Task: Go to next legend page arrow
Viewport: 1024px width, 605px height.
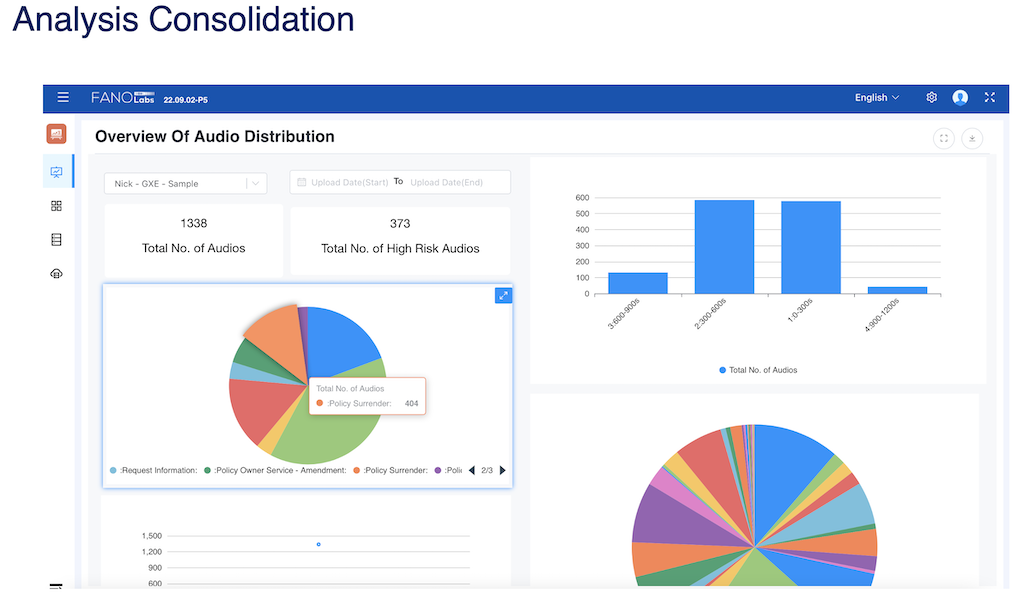Action: click(502, 470)
